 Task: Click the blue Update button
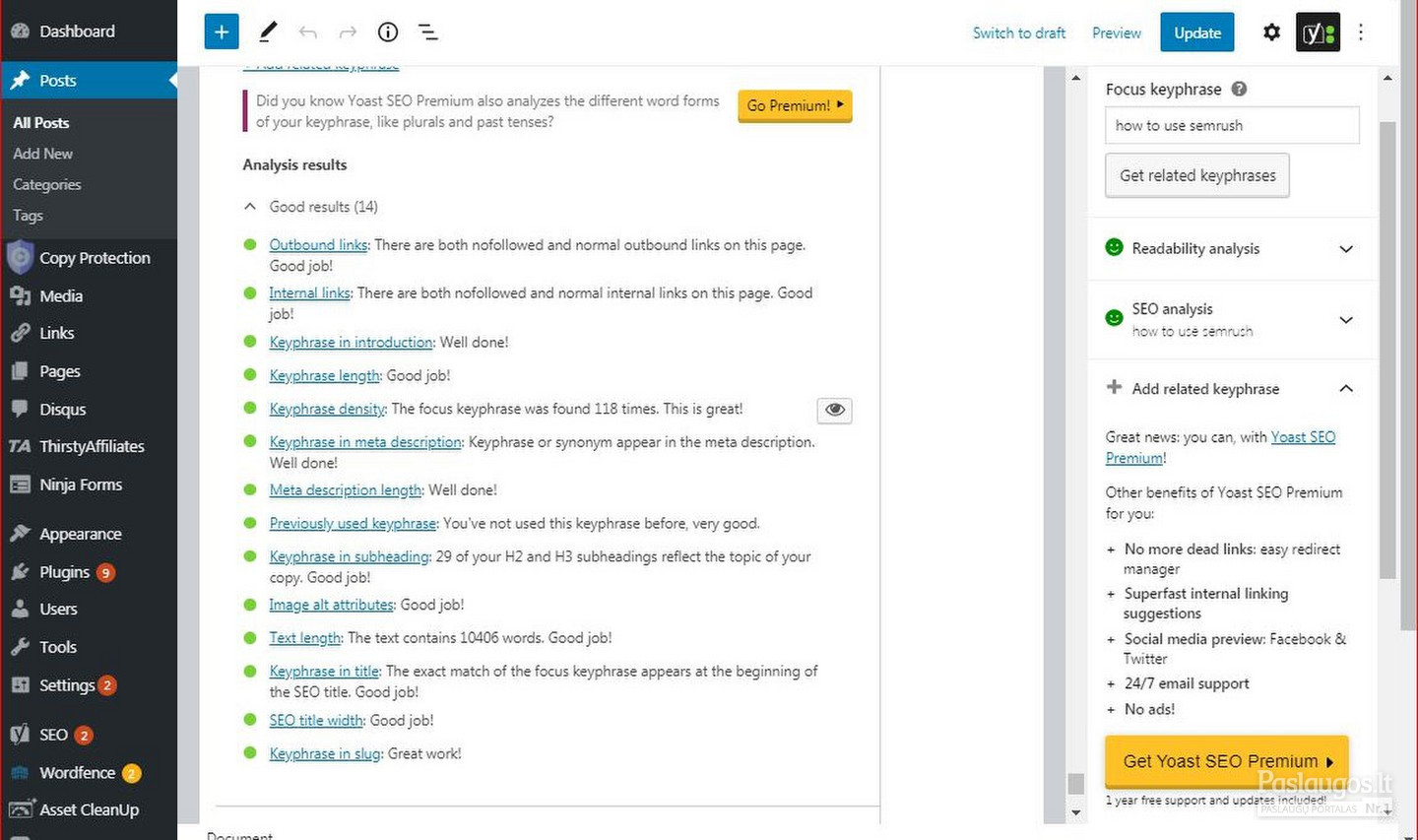[x=1197, y=32]
